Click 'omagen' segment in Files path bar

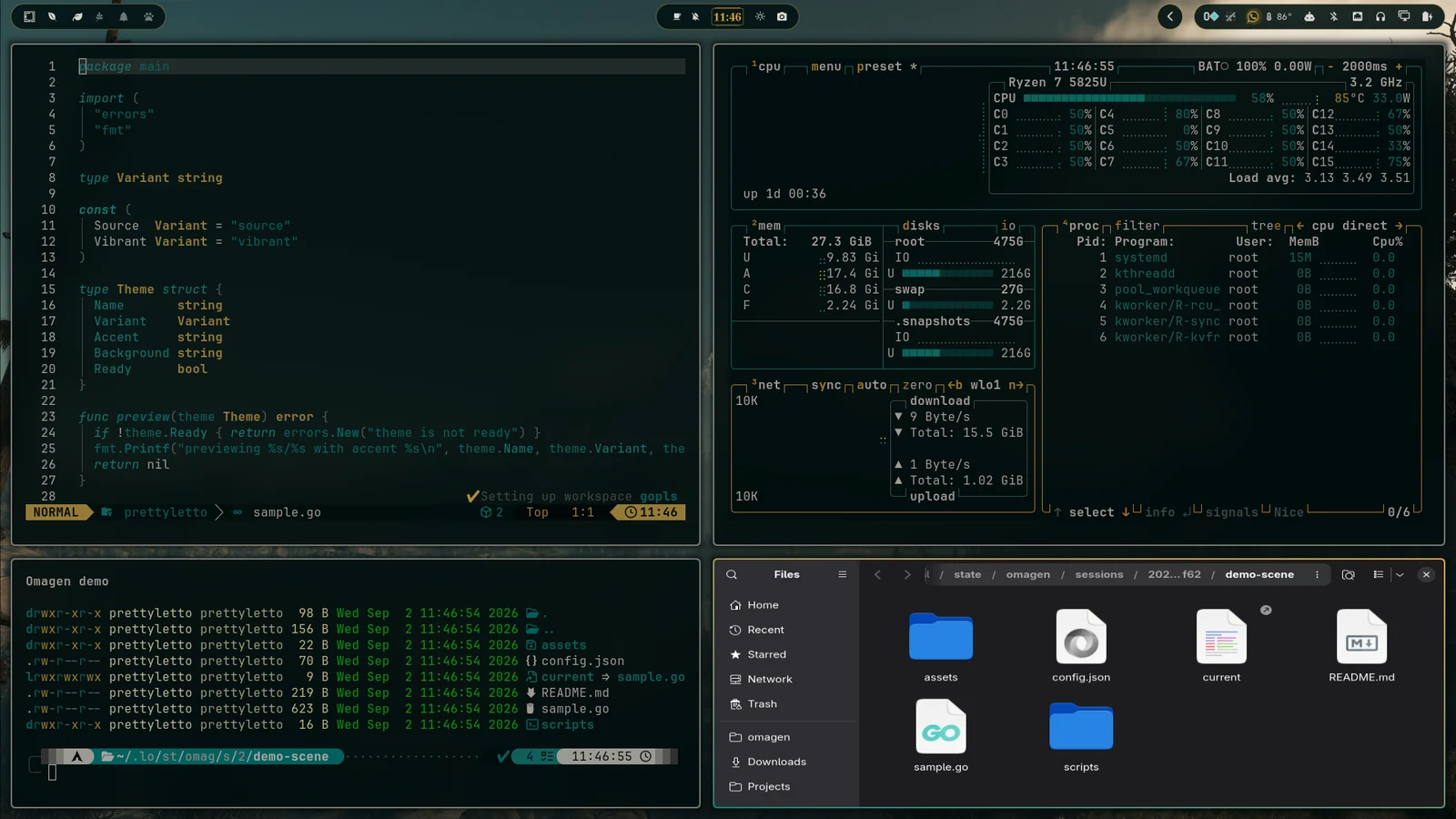[1027, 574]
